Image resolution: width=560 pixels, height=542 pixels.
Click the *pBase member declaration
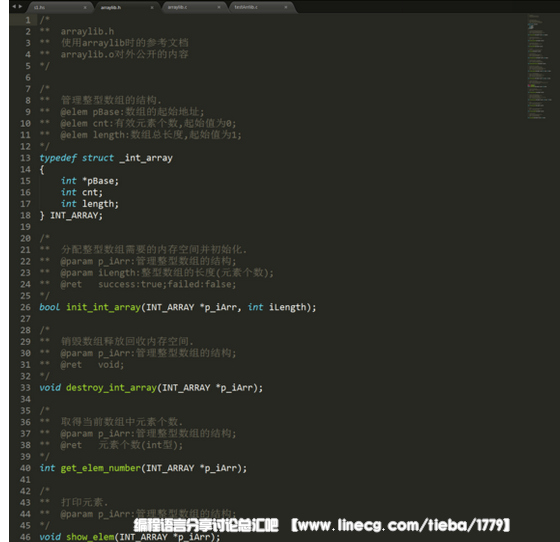(x=100, y=181)
